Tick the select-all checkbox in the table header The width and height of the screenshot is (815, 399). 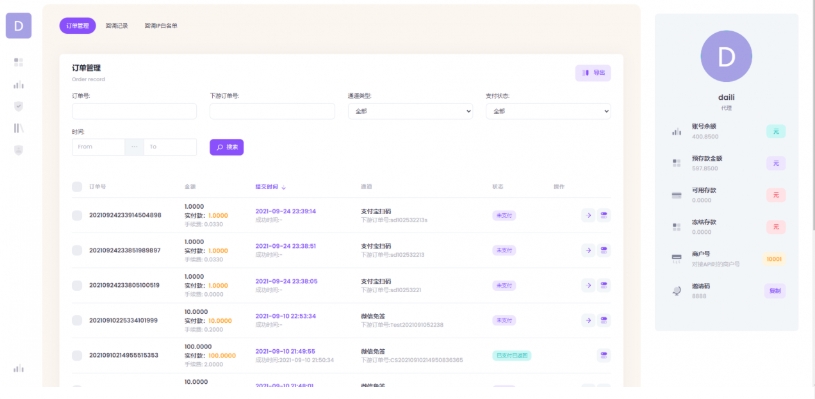[x=77, y=187]
